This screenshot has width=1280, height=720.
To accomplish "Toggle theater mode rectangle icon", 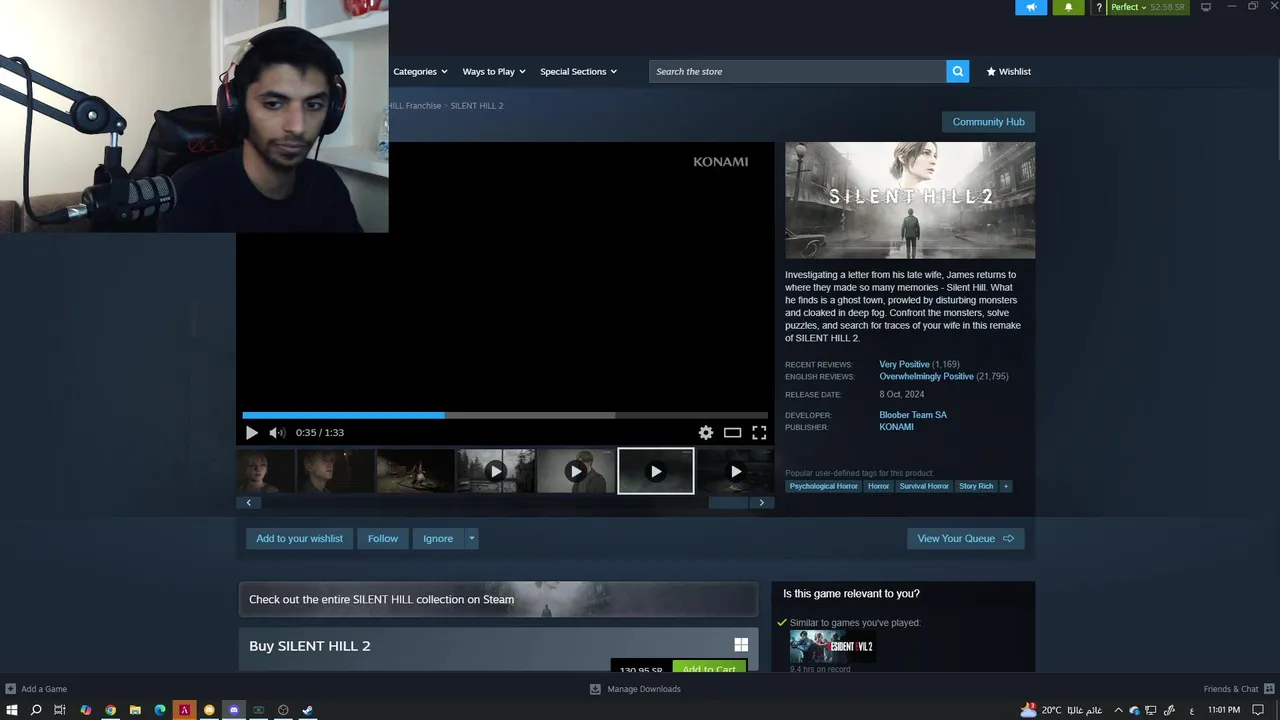I will pyautogui.click(x=732, y=433).
